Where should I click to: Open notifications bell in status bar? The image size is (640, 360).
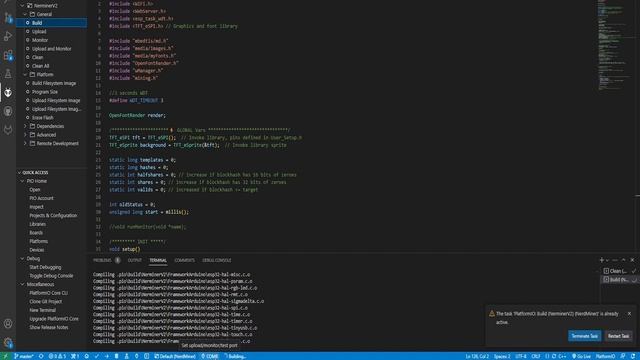pos(633,356)
